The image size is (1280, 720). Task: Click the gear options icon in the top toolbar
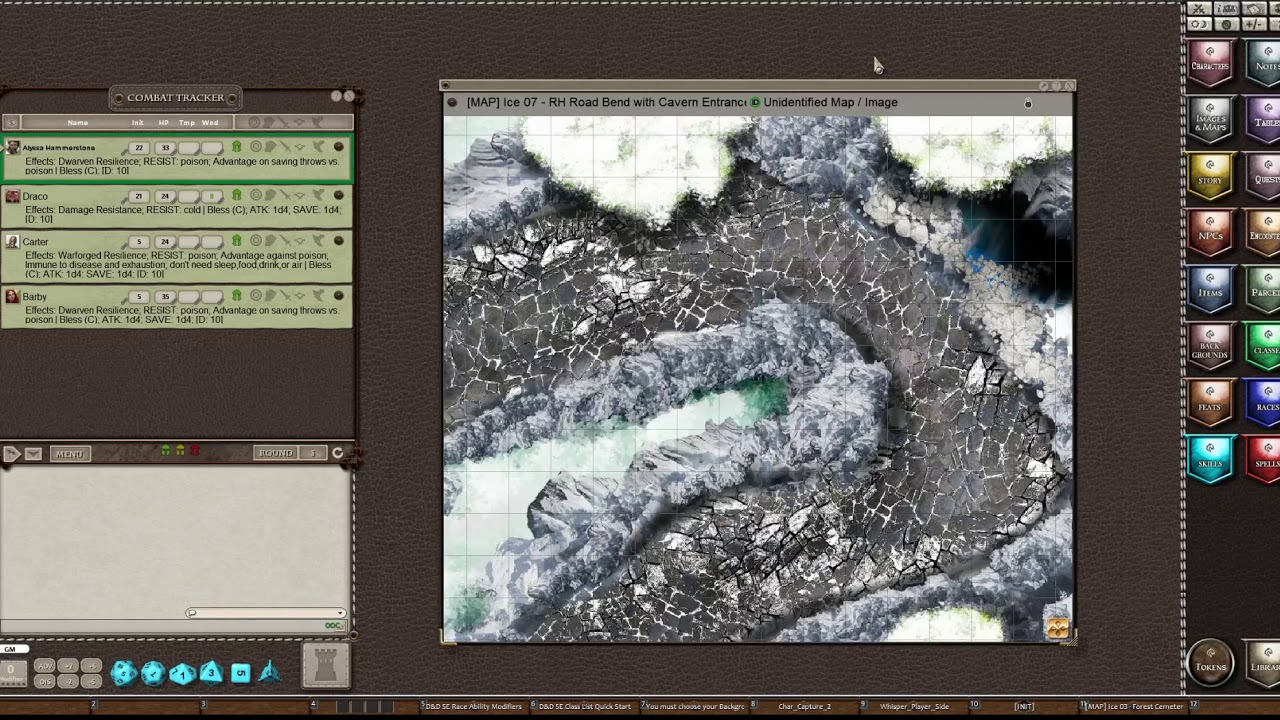point(1227,24)
